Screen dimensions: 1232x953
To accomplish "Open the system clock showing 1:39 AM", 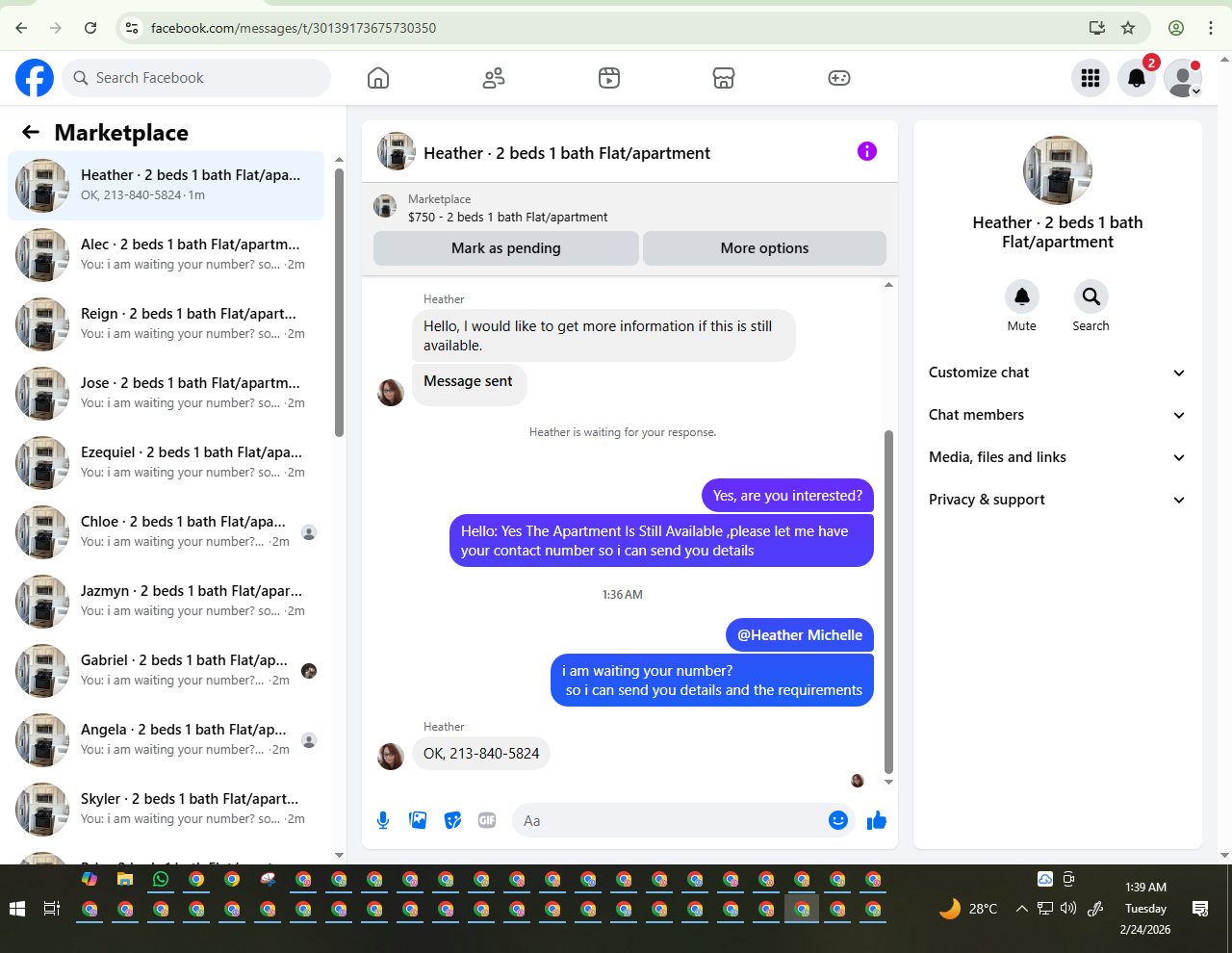I will (x=1145, y=908).
